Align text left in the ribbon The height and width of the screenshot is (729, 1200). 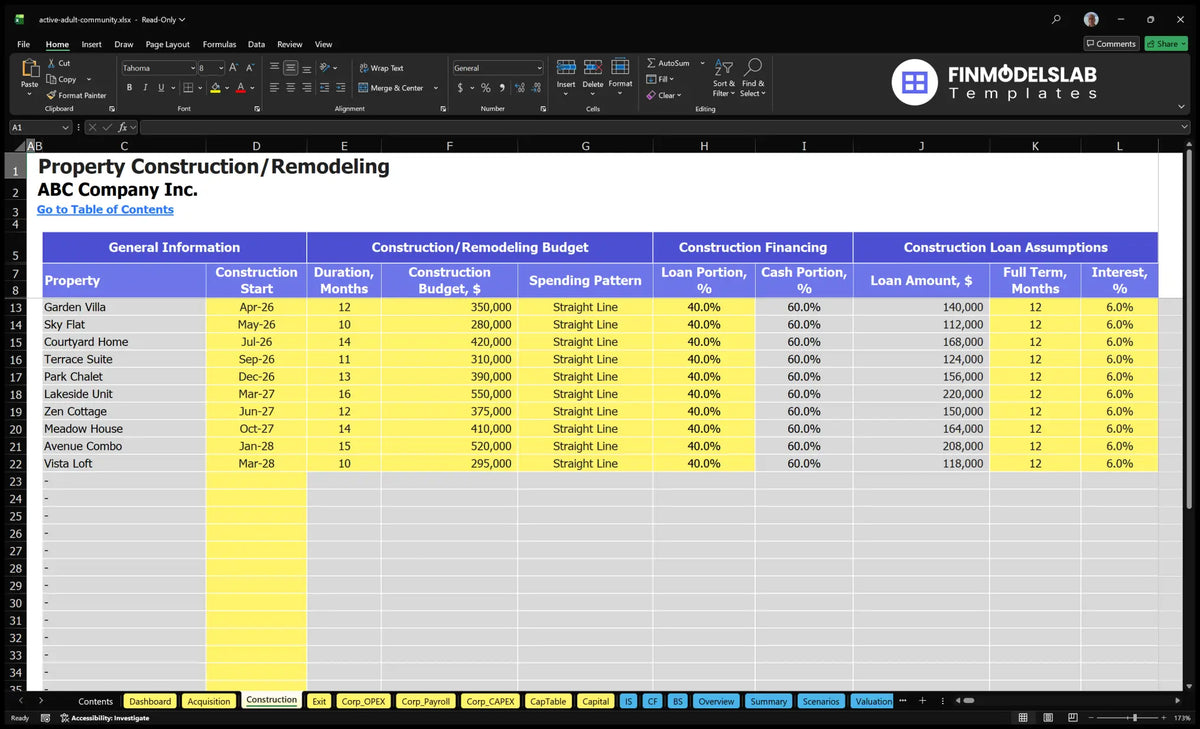pos(274,88)
